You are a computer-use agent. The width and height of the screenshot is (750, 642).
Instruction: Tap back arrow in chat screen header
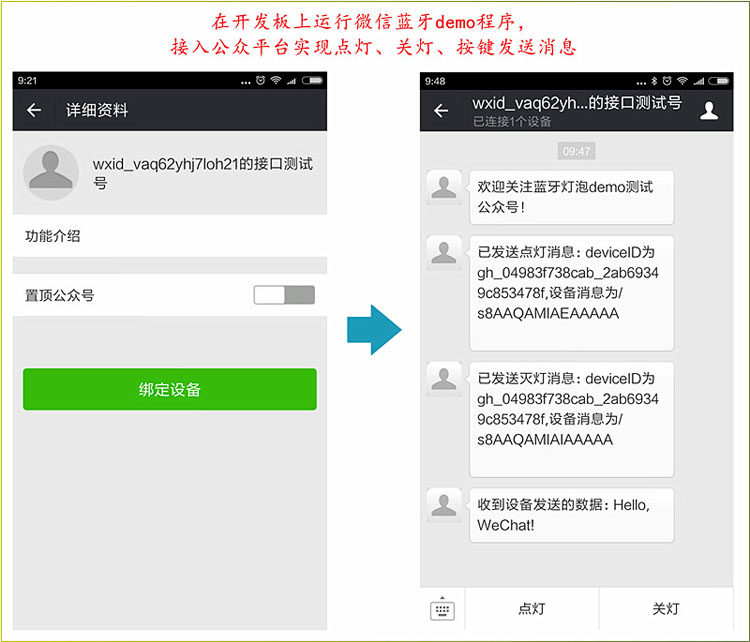(x=441, y=111)
